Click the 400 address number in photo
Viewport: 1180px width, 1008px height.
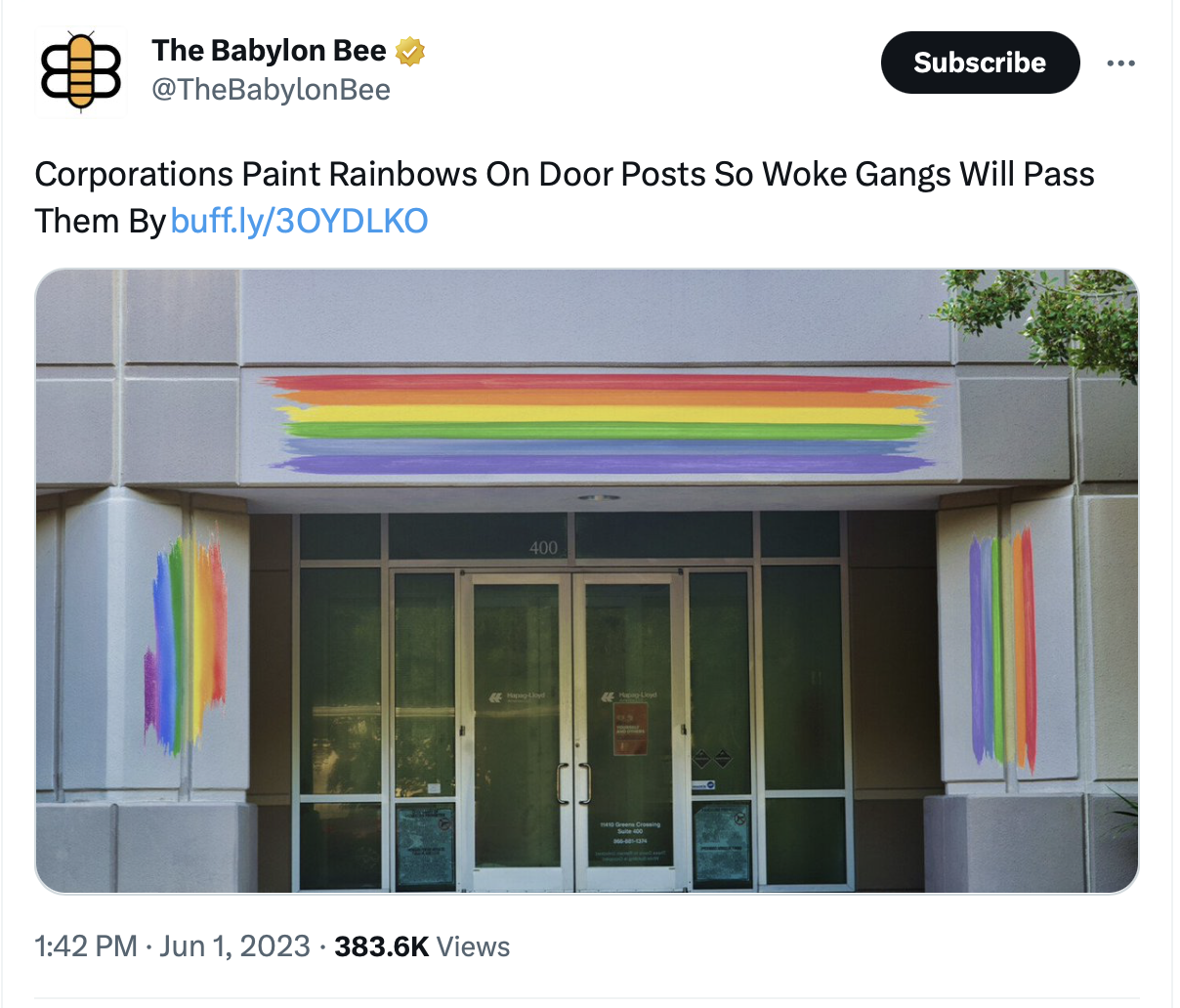[543, 548]
